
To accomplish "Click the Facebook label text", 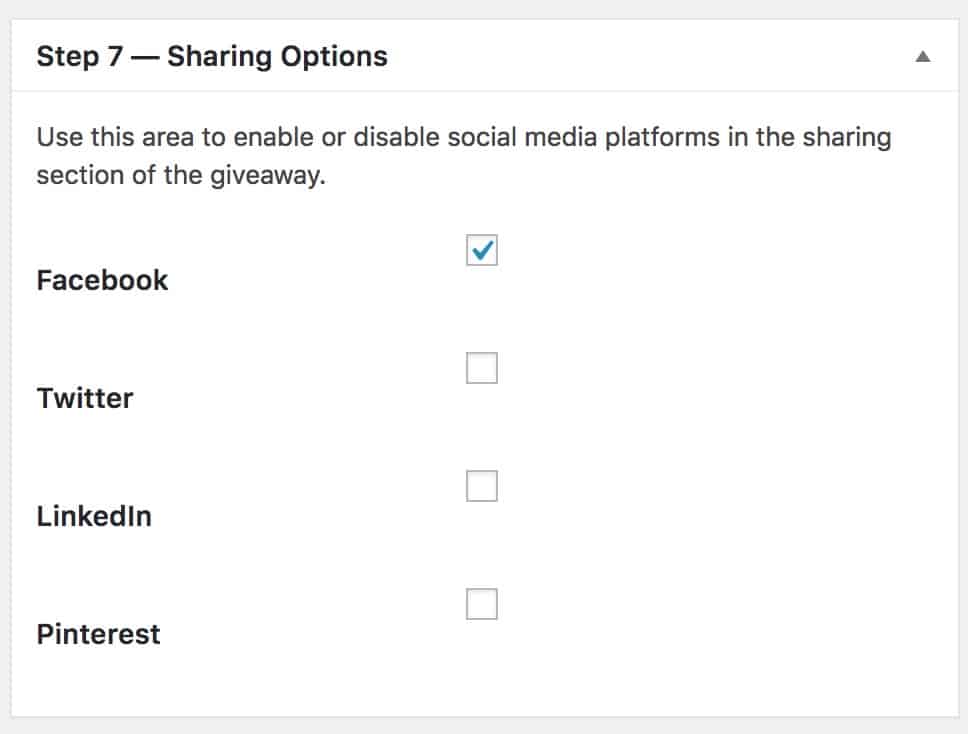I will [x=101, y=280].
